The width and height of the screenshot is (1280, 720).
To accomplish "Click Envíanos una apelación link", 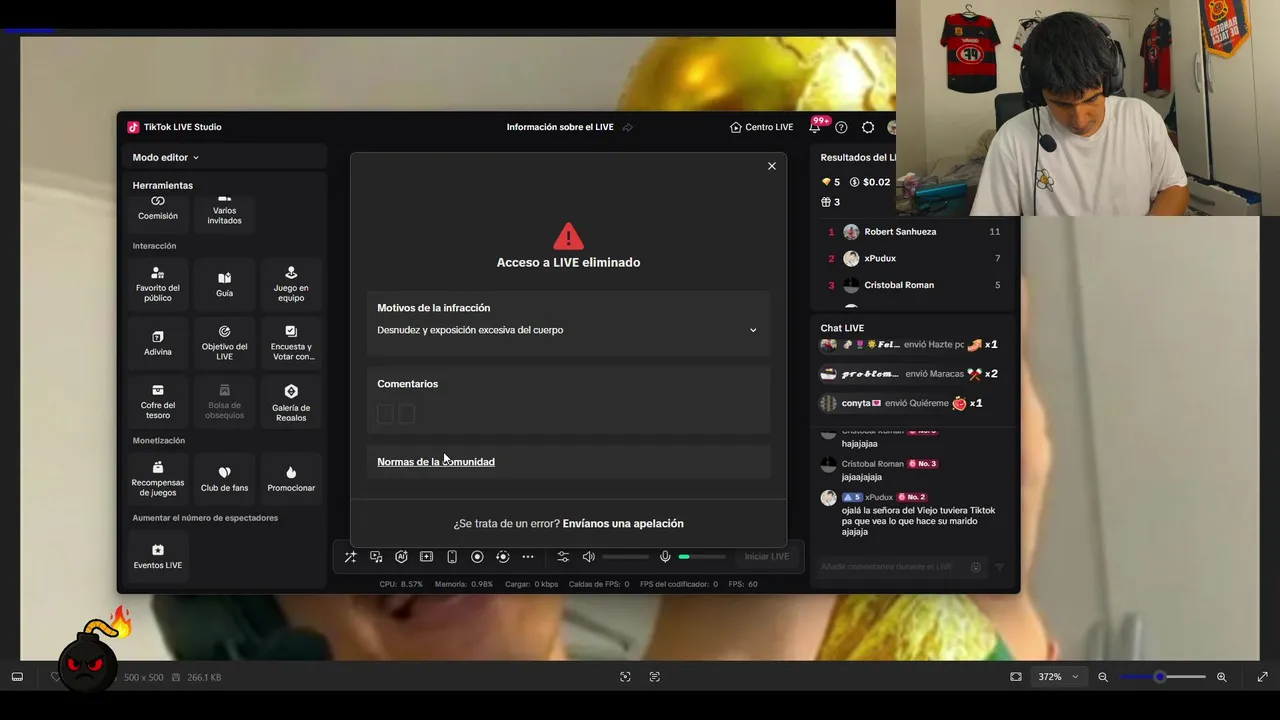I will click(623, 524).
